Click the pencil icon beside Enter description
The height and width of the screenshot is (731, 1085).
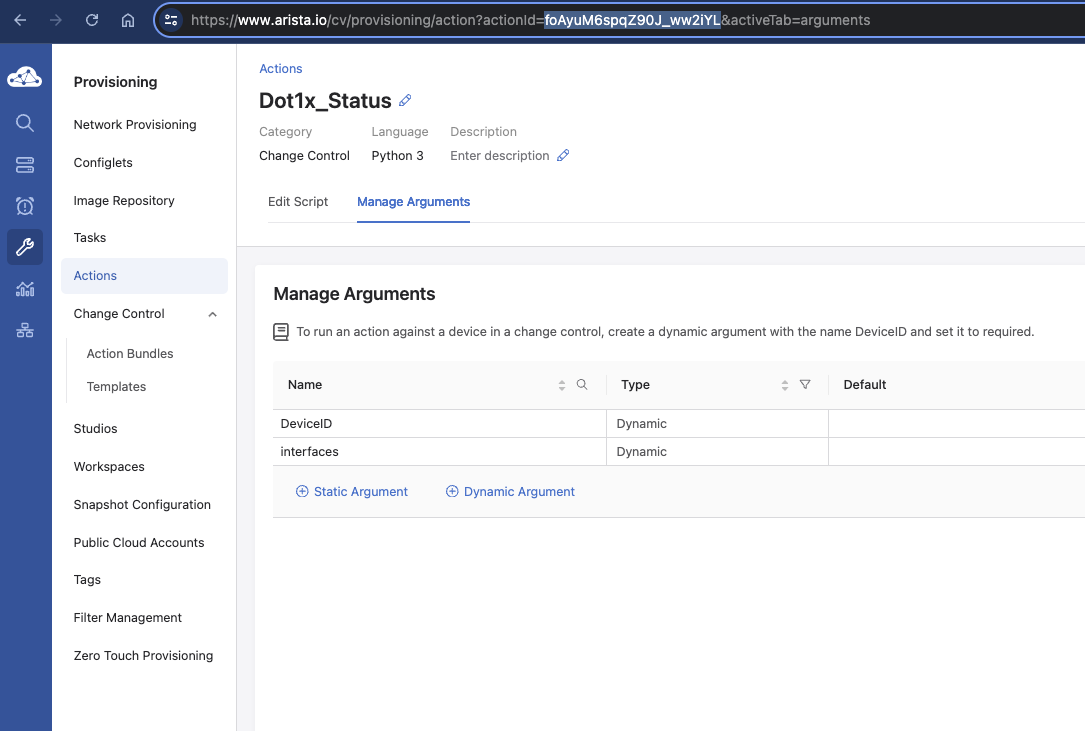click(x=563, y=155)
